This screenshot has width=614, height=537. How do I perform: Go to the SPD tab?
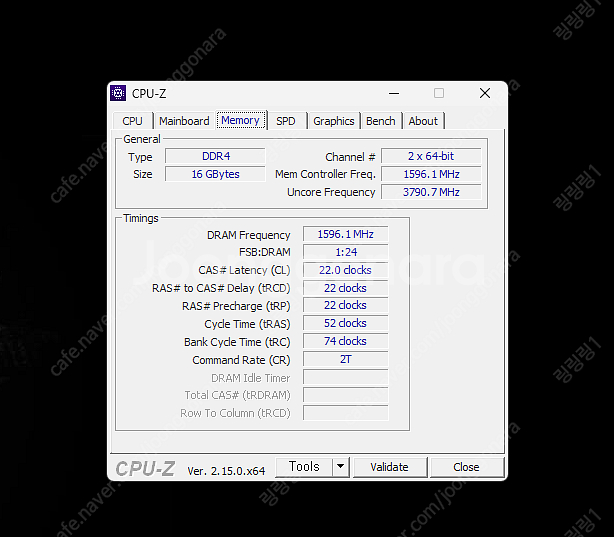coord(285,121)
